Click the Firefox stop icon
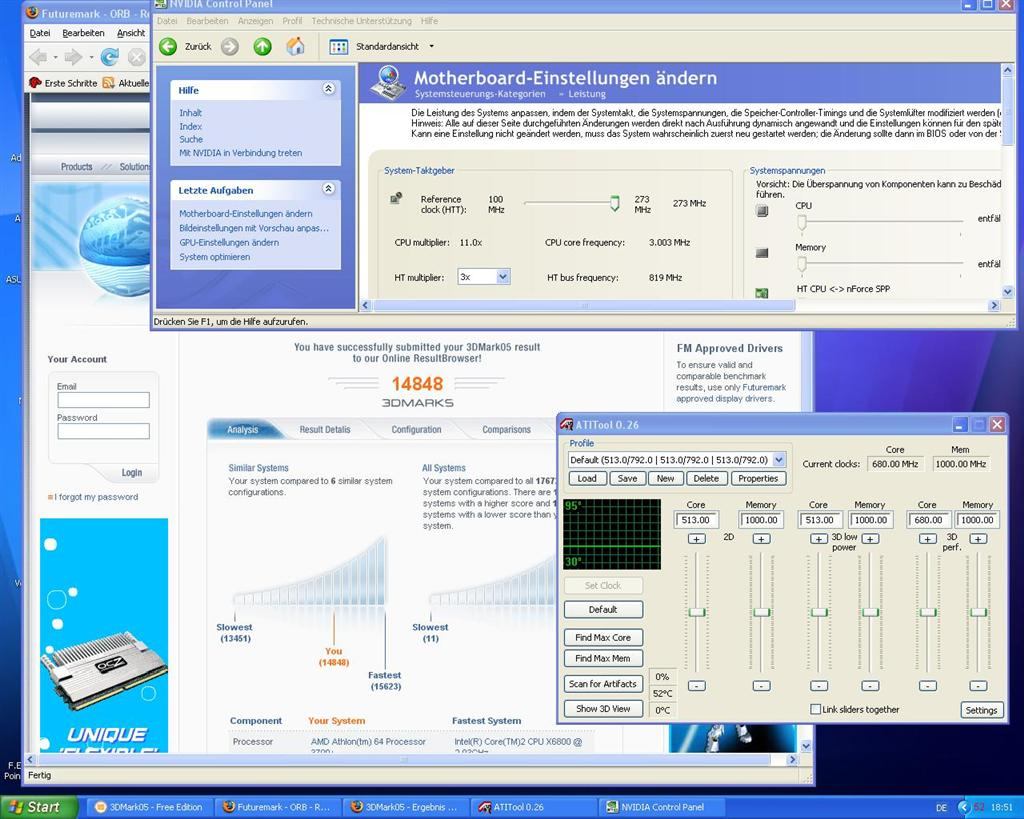The width and height of the screenshot is (1024, 819). pos(136,57)
